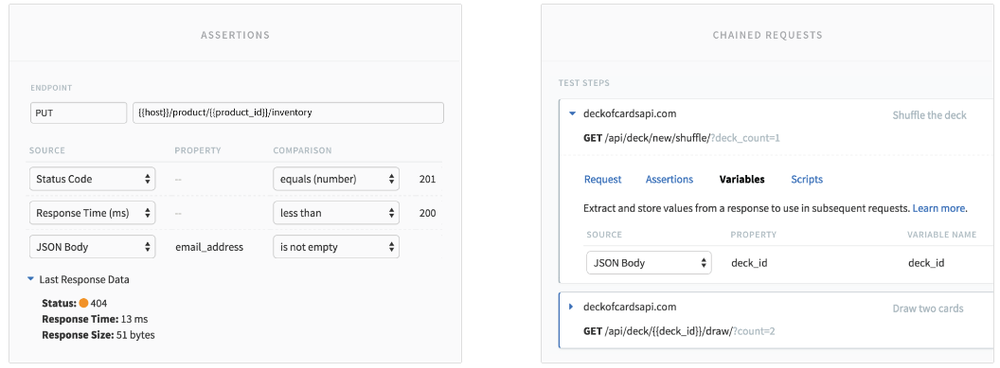This screenshot has height=368, width=1000.
Task: Click the deck_id variable name field
Action: [926, 263]
